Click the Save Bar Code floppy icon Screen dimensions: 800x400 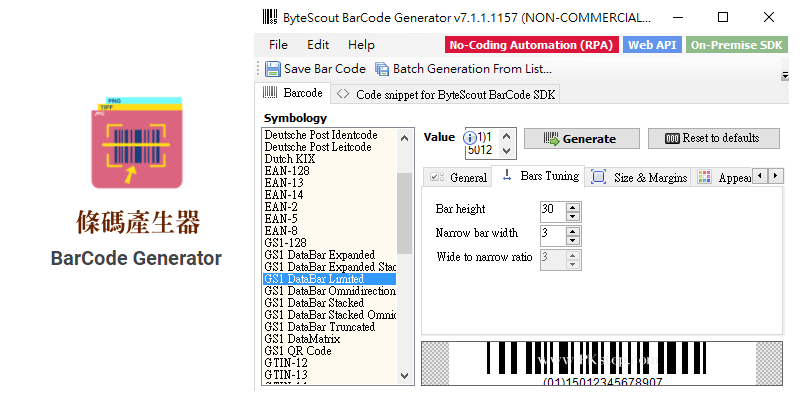click(x=273, y=69)
